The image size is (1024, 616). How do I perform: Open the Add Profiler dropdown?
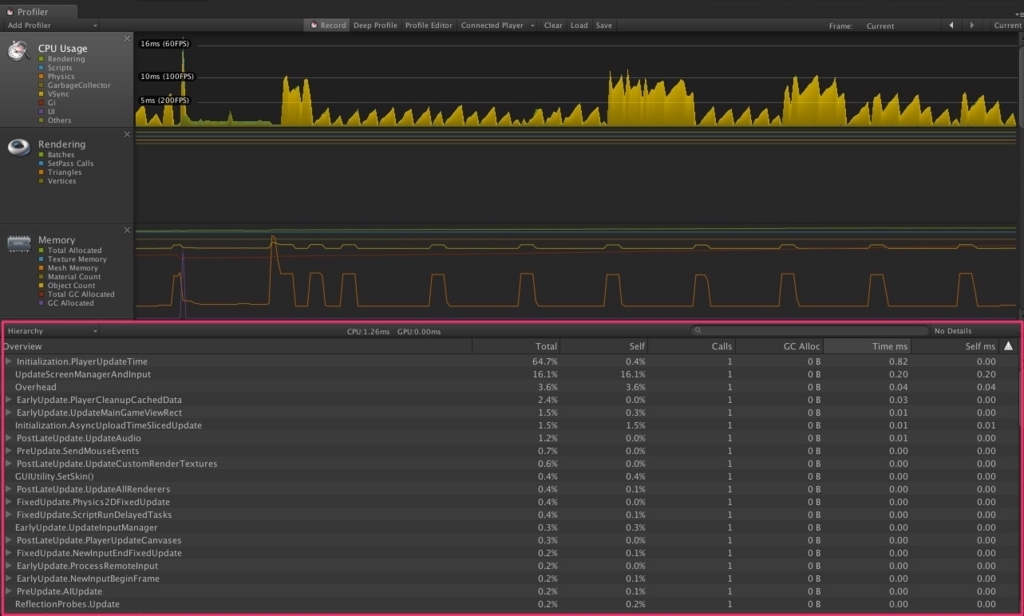tap(52, 25)
